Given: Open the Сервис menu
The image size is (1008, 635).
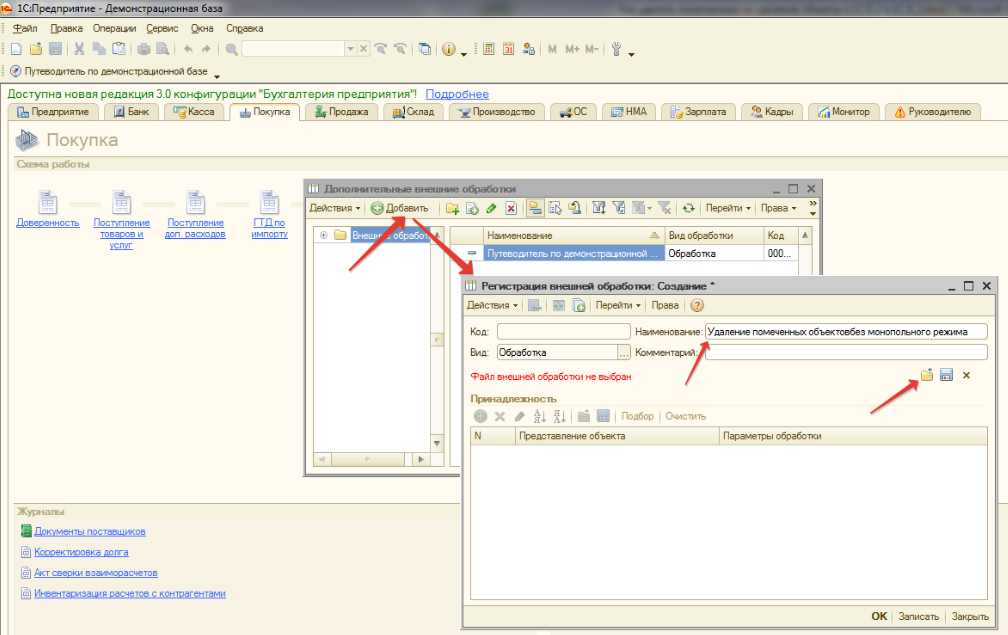Looking at the screenshot, I should [x=161, y=28].
